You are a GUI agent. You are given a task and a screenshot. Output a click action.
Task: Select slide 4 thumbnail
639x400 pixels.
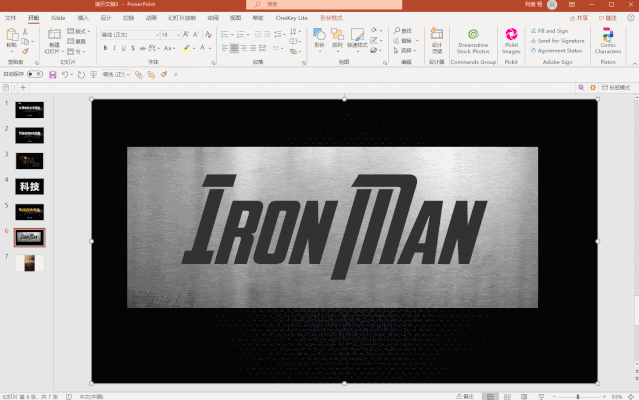[30, 187]
